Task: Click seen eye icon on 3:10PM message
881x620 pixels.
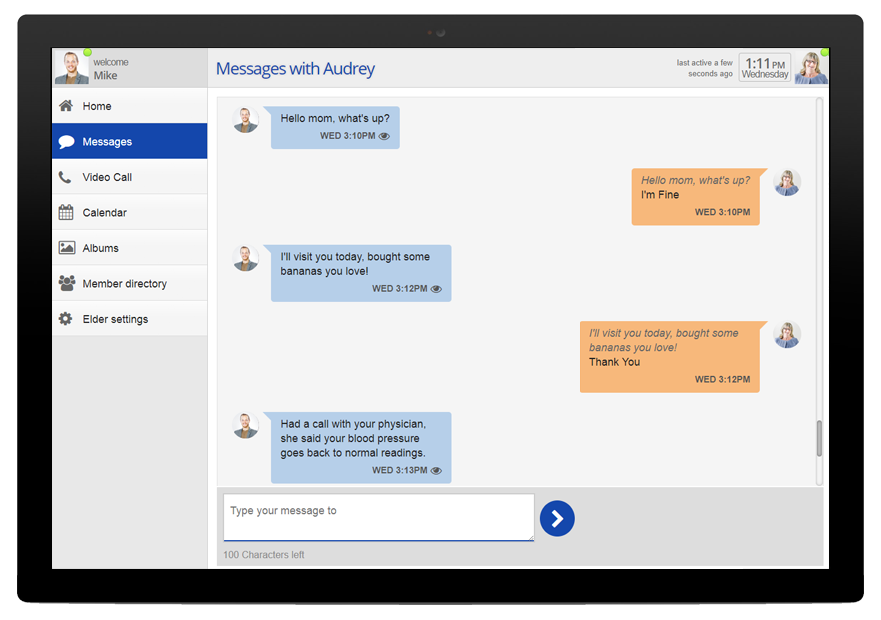Action: [384, 136]
